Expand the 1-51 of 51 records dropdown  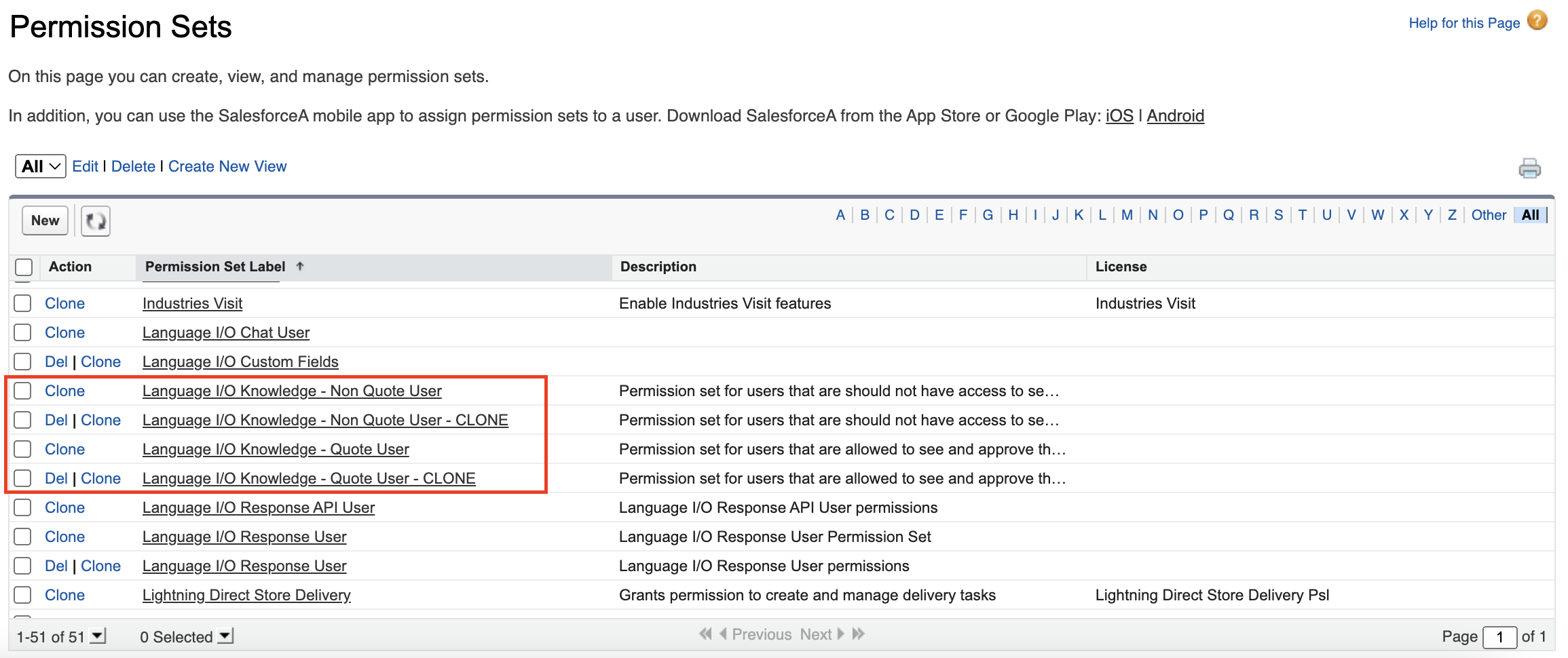coord(98,636)
